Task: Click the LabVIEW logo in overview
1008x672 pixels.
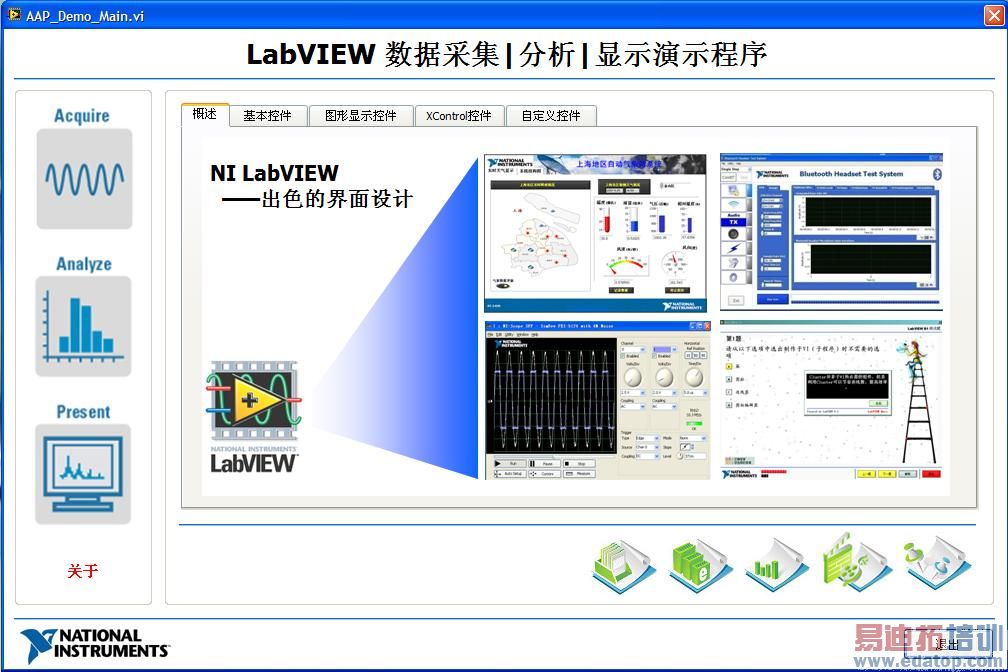Action: tap(253, 418)
